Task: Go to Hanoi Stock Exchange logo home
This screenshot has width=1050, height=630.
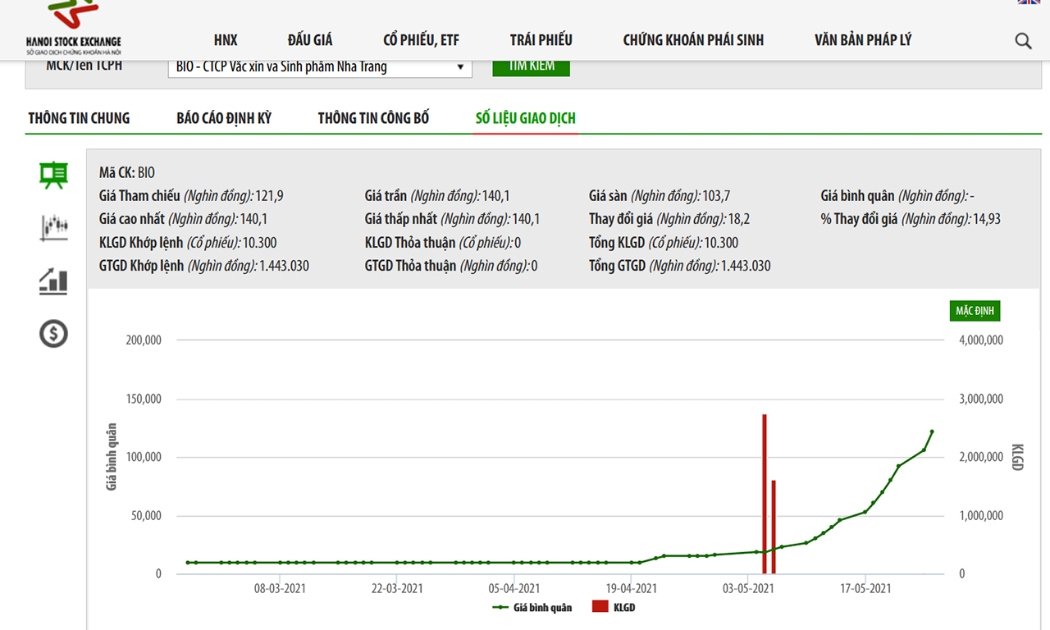Action: click(74, 28)
